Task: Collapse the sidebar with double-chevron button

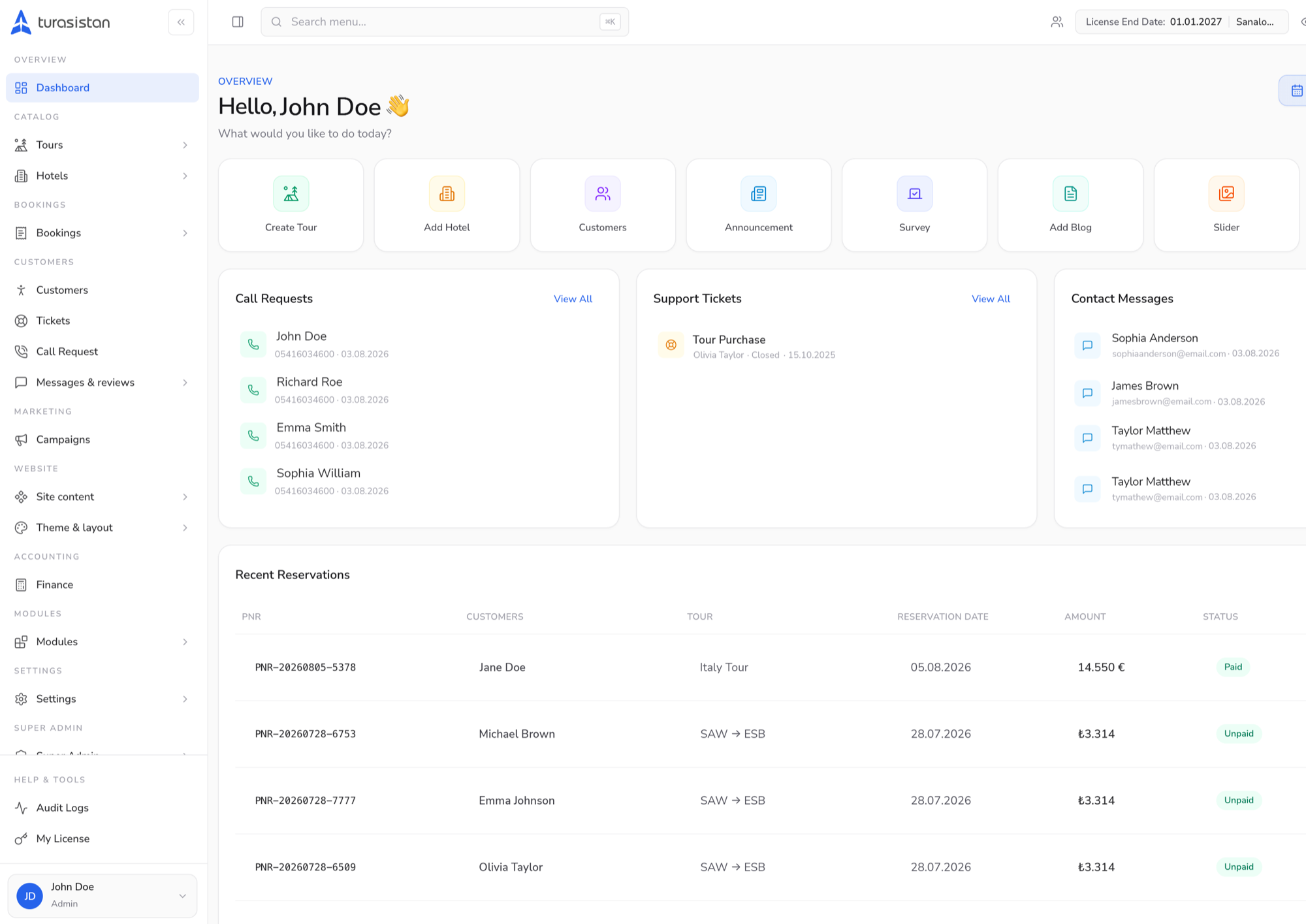Action: tap(181, 22)
